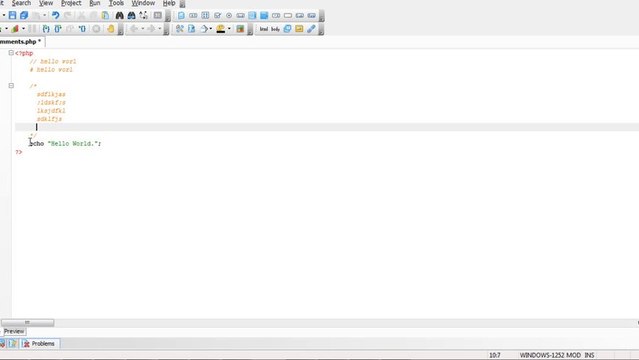Click the red and green run icon
The image size is (639, 360).
point(15,29)
